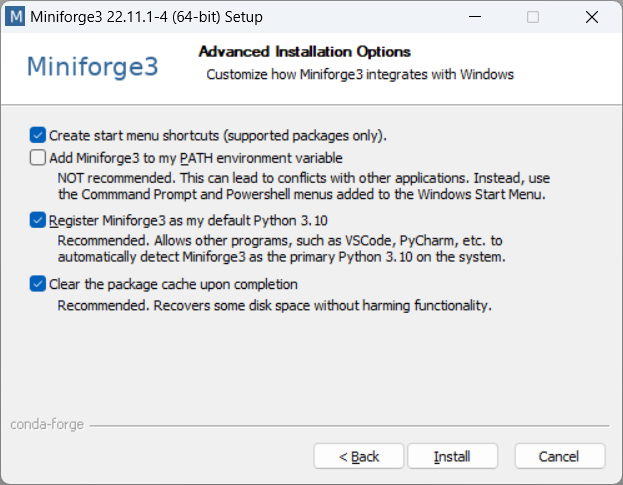Screen dimensions: 623x485
Task: Click 'Clear the package cache upon completion' label
Action: tap(174, 284)
